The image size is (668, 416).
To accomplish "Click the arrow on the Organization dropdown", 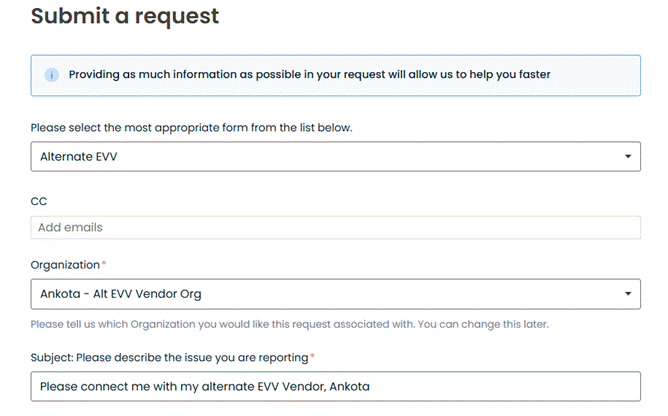I will 627,294.
